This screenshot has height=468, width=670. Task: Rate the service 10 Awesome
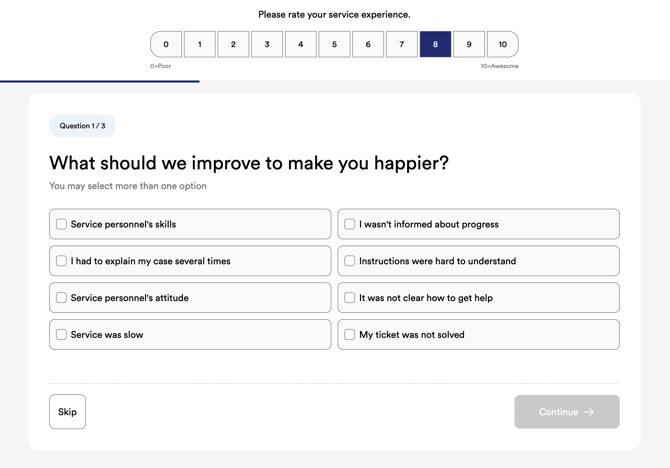(503, 44)
